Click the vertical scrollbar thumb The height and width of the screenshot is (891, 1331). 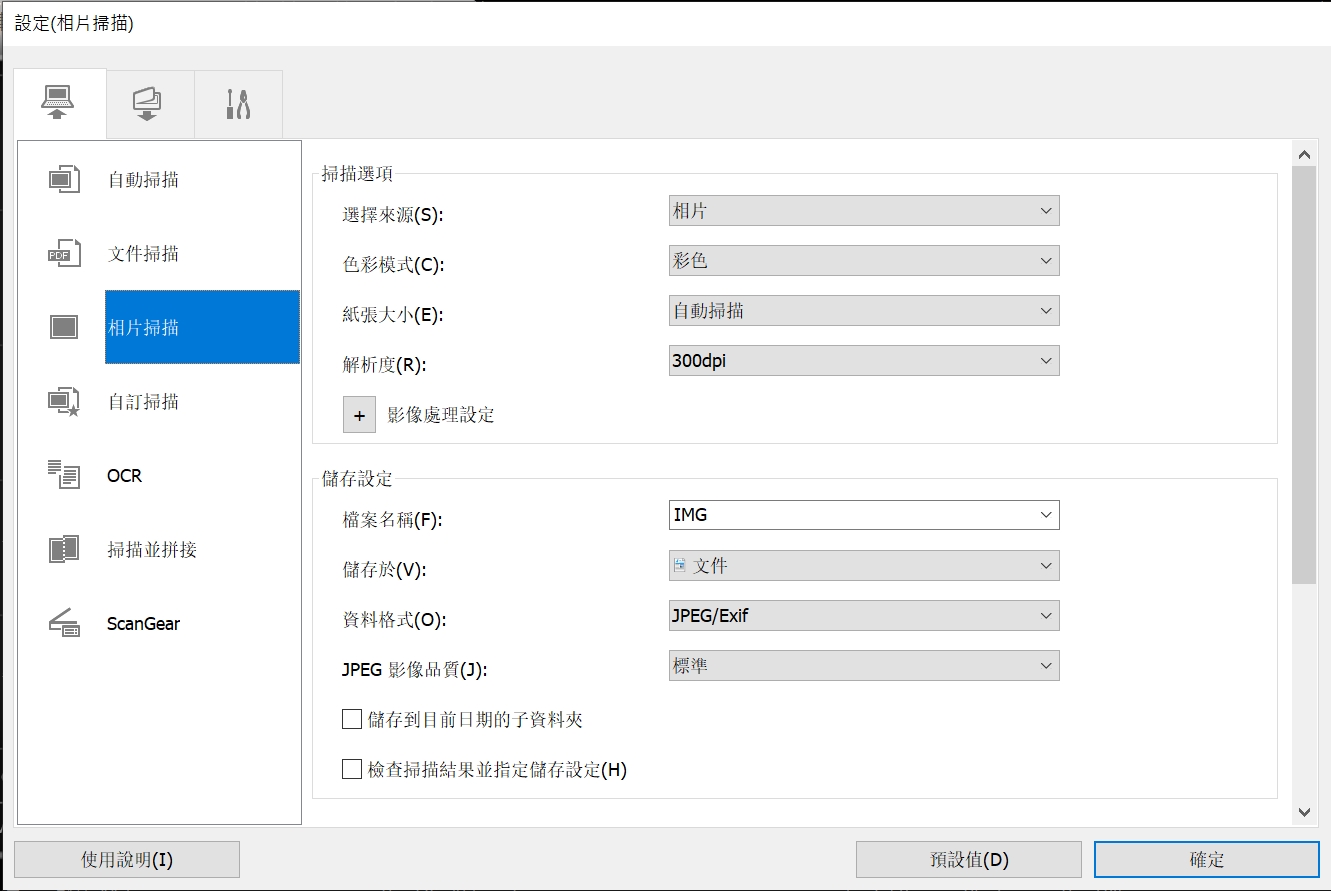(x=1304, y=375)
